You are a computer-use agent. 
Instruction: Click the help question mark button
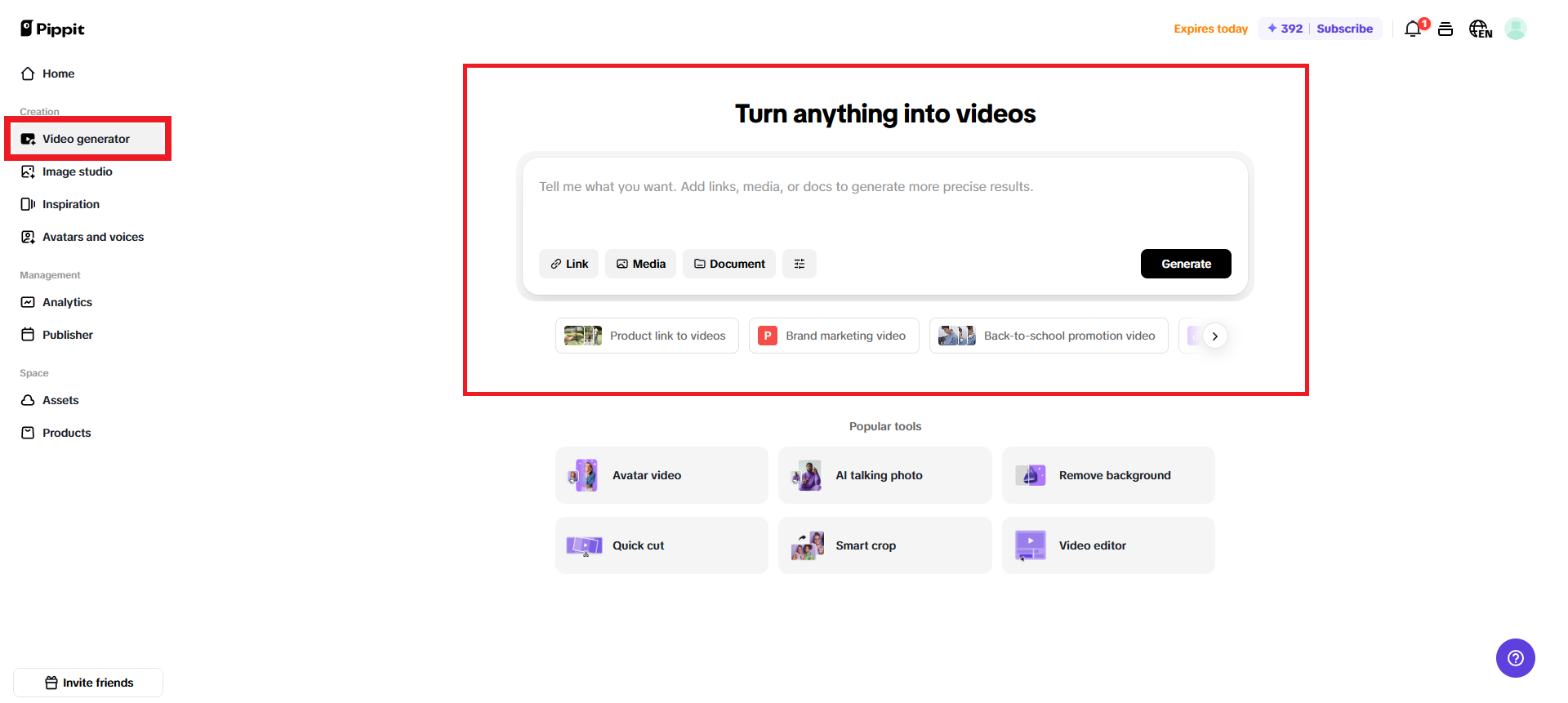point(1515,658)
